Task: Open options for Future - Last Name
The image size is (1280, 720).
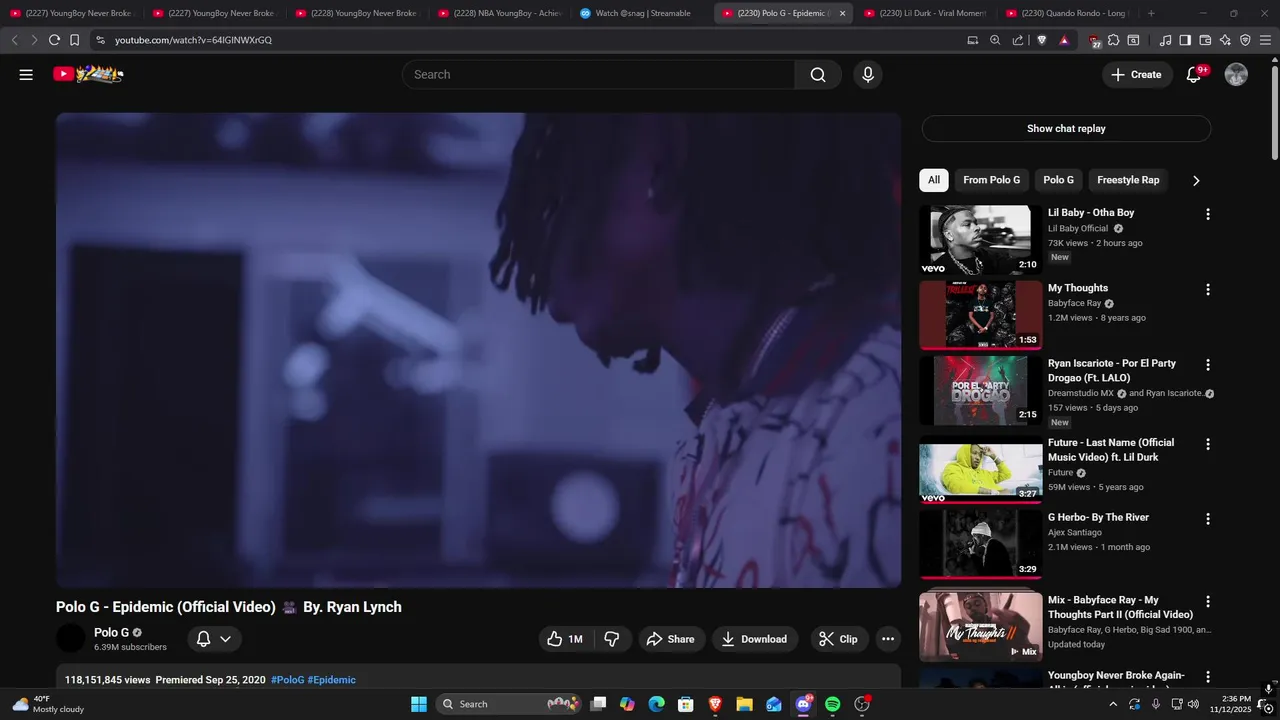Action: [x=1207, y=444]
